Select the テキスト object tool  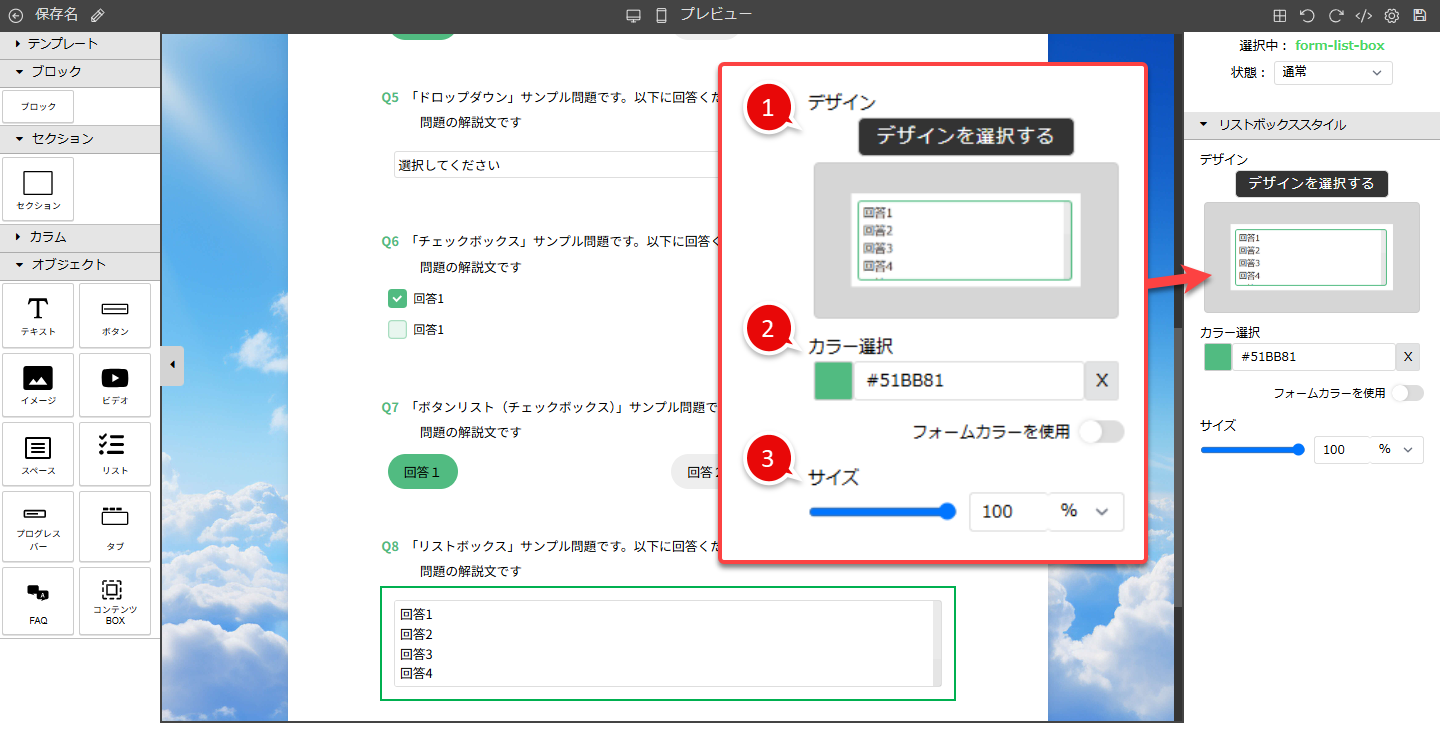point(38,315)
